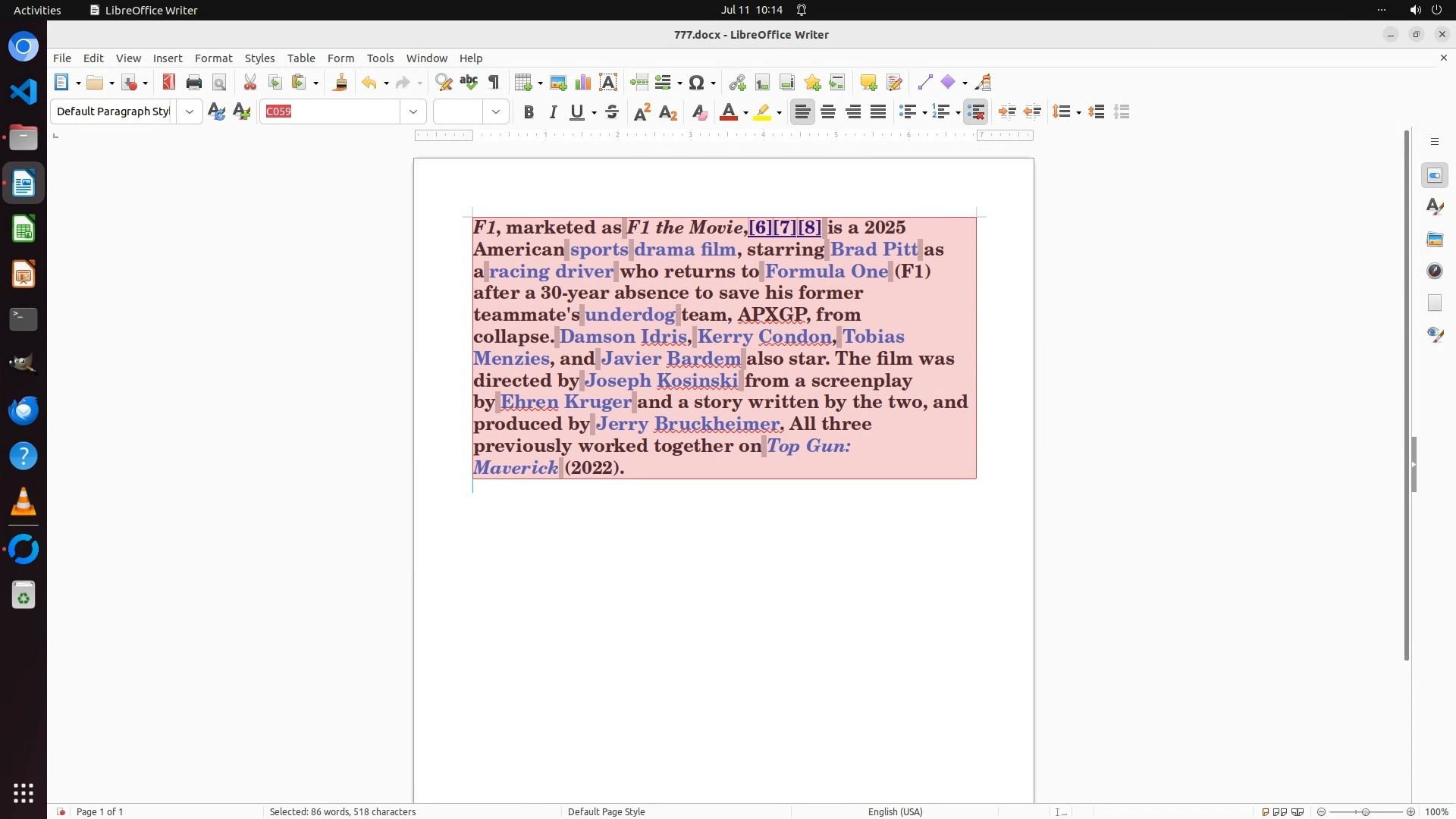Click the Insert Chart icon
Image resolution: width=1456 pixels, height=819 pixels.
[x=583, y=83]
